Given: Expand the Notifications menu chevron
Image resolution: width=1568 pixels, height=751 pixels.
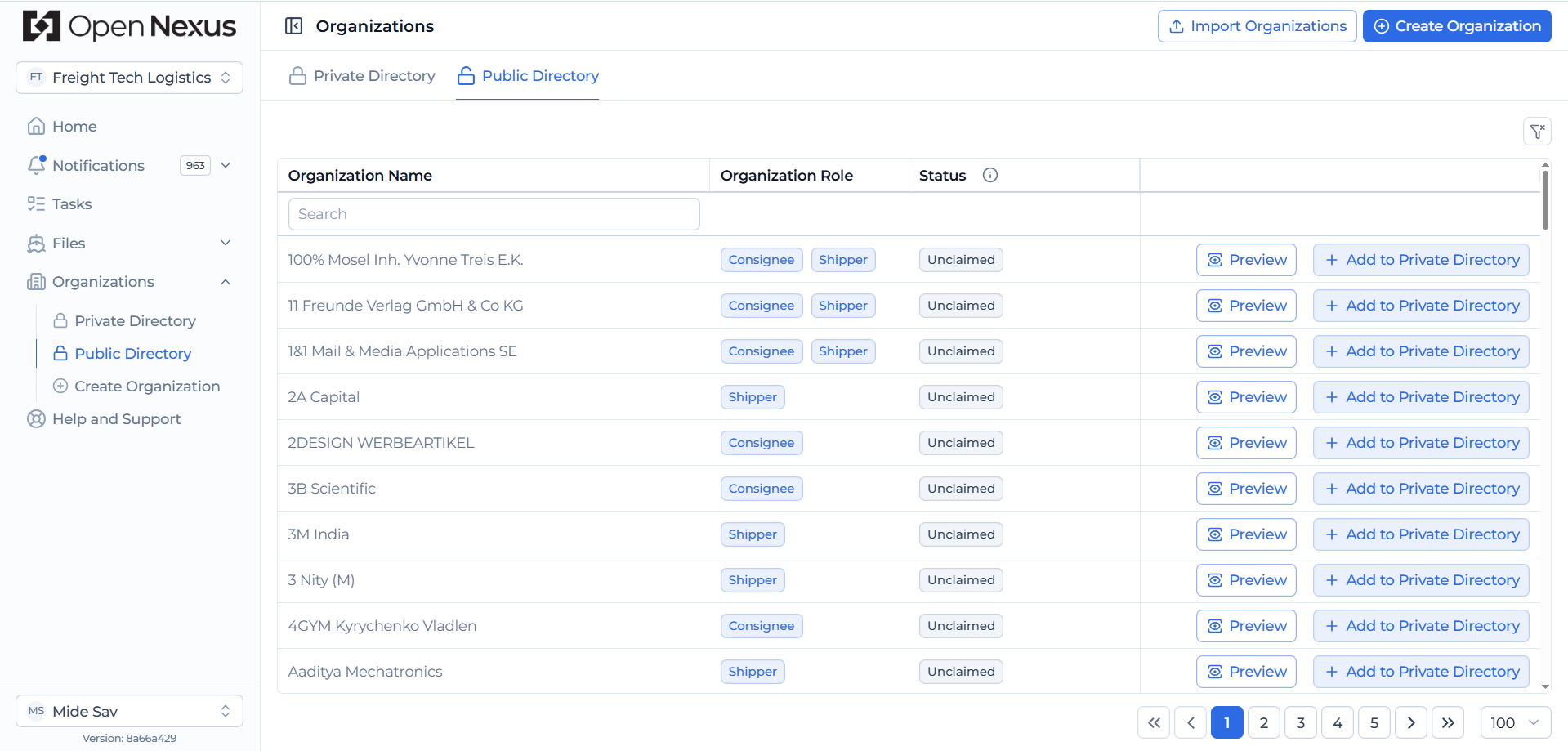Looking at the screenshot, I should (x=226, y=165).
